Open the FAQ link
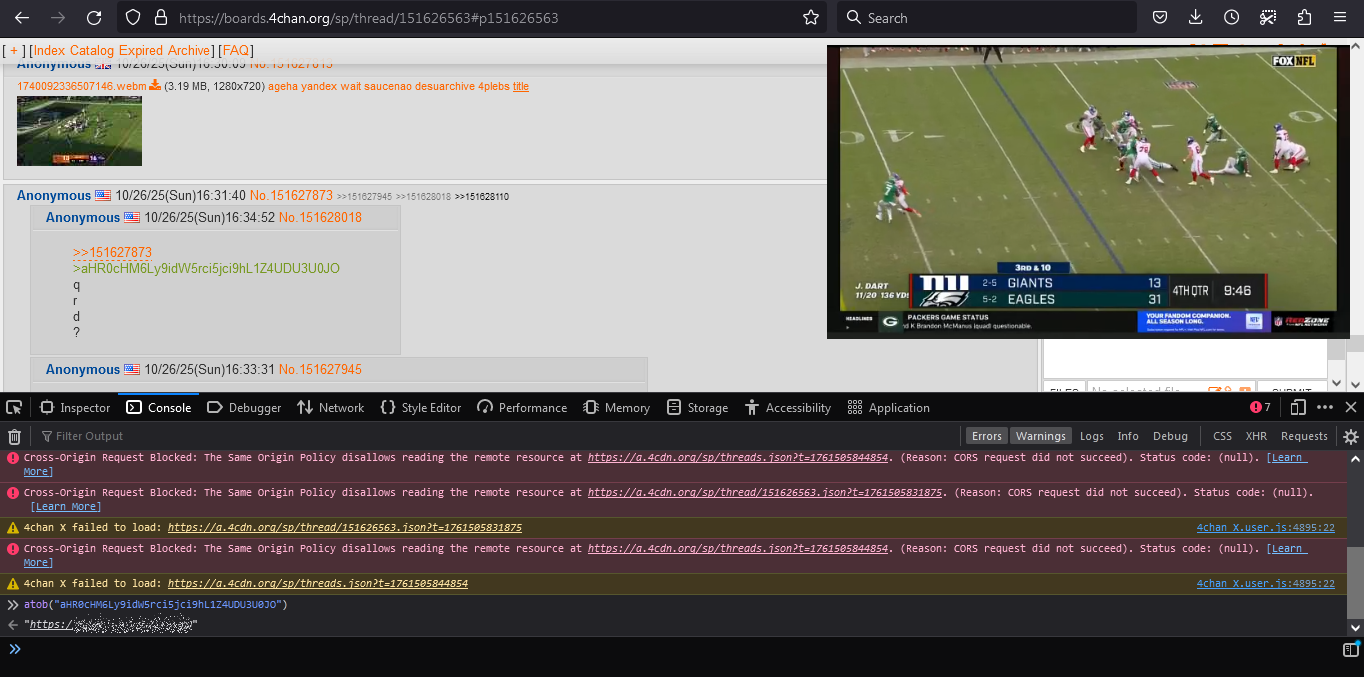 click(236, 50)
